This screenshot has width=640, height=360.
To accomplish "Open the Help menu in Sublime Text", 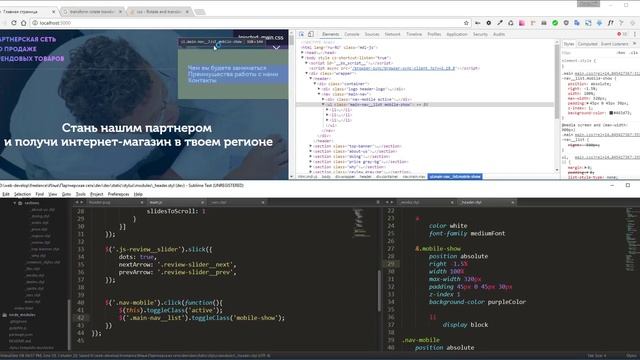I will click(x=138, y=194).
